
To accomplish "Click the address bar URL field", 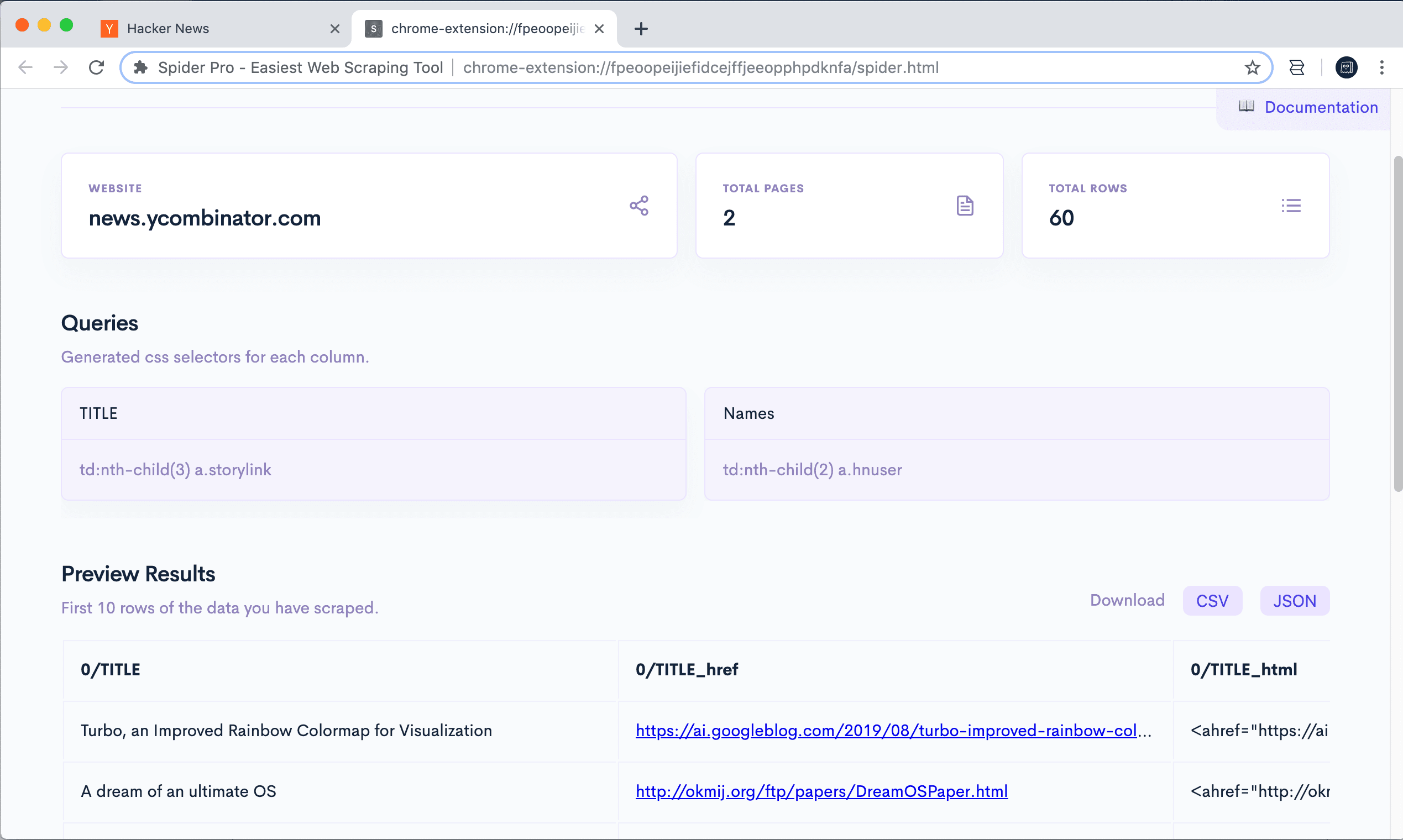I will (700, 68).
